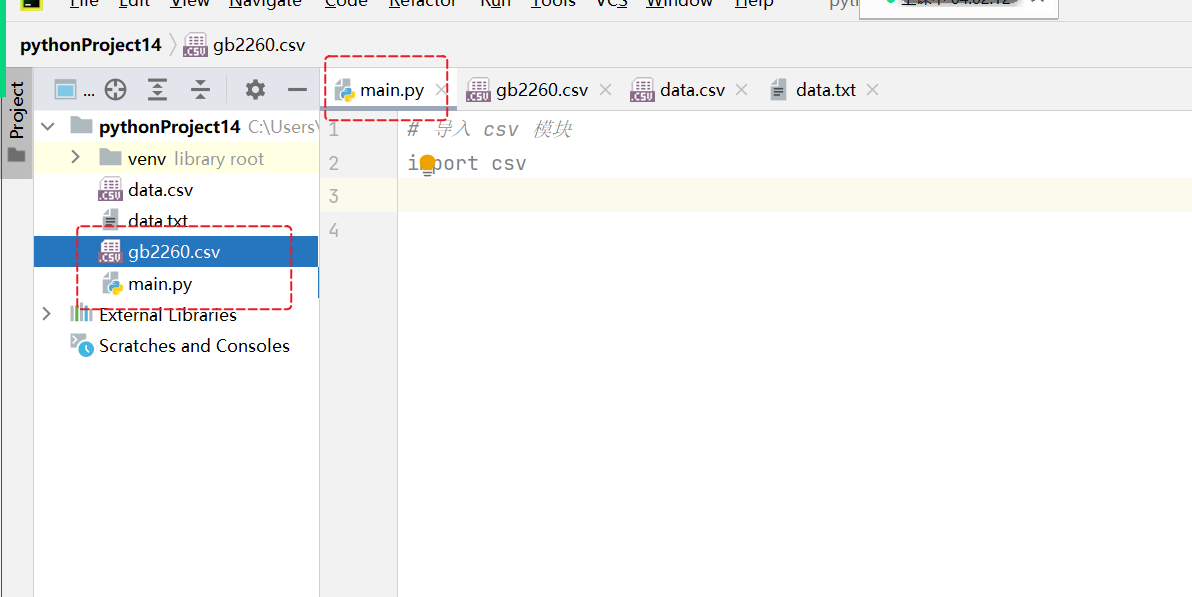Viewport: 1192px width, 597px height.
Task: Open the Refactor menu
Action: (x=423, y=3)
